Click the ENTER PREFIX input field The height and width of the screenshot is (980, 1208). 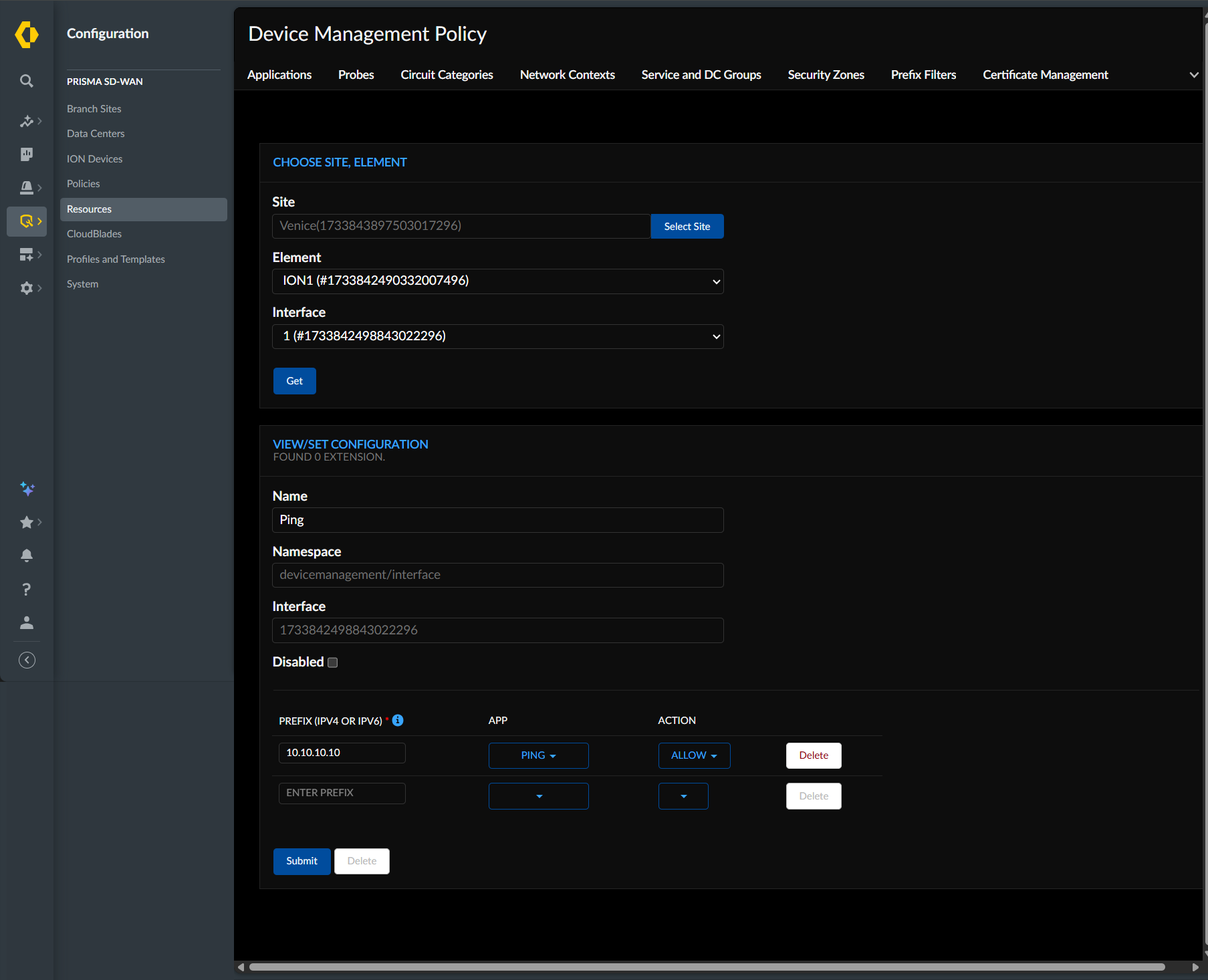(342, 793)
